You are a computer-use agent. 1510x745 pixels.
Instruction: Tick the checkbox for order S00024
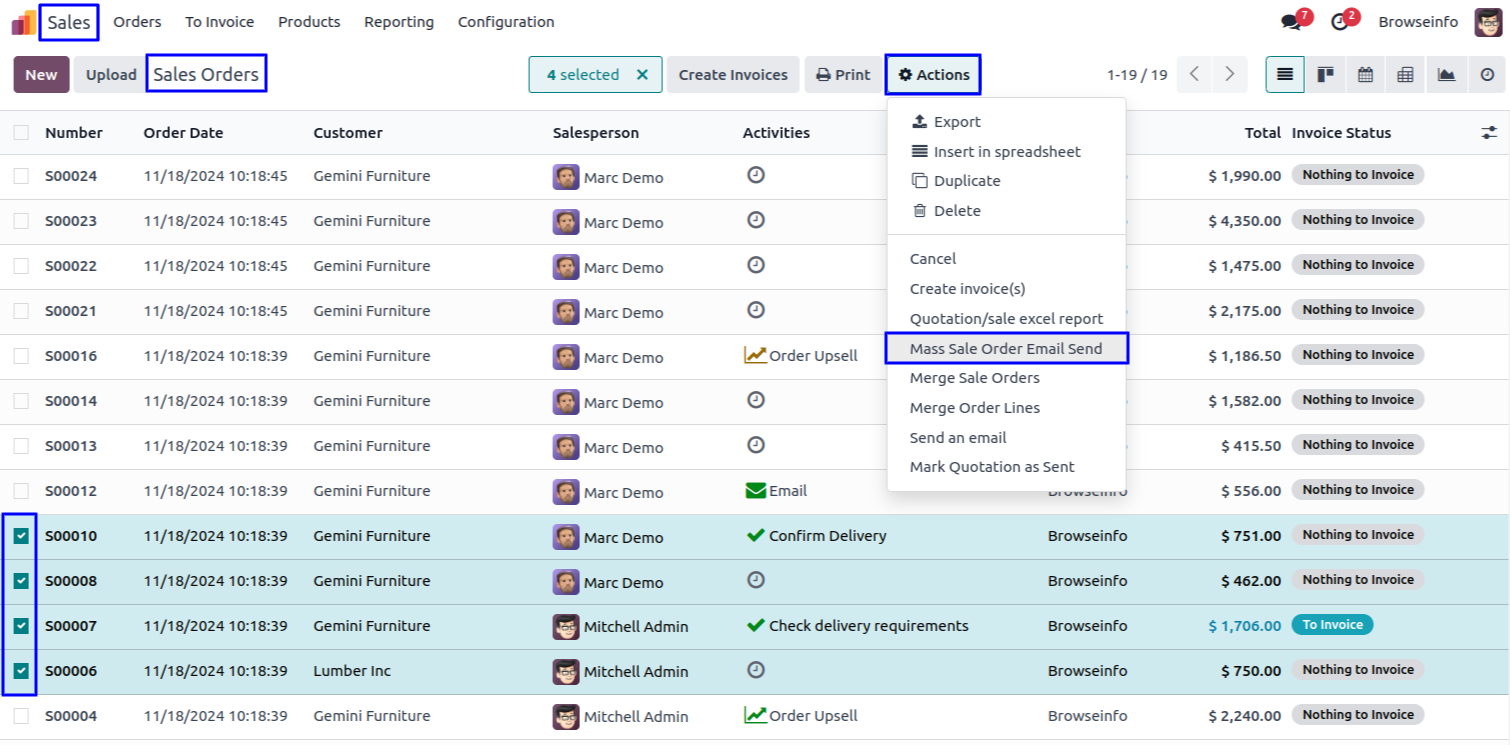(21, 176)
